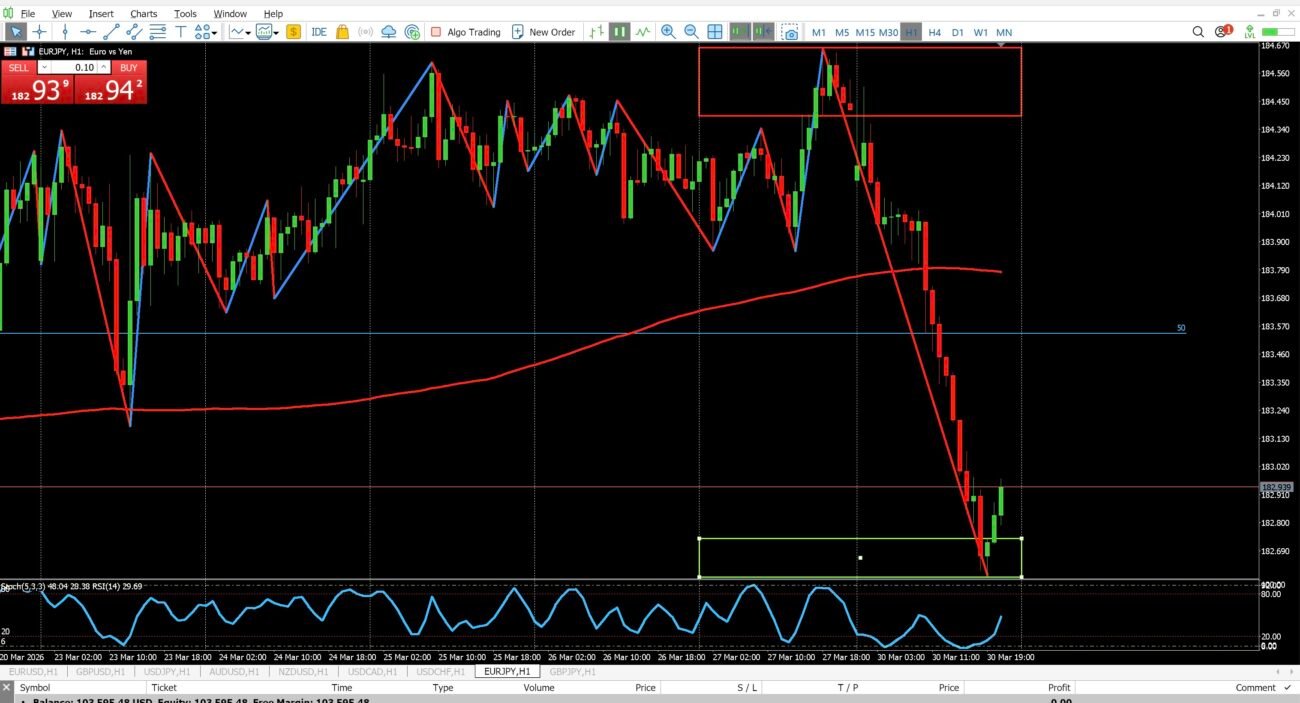Select the trendline drawing tool

coord(111,32)
